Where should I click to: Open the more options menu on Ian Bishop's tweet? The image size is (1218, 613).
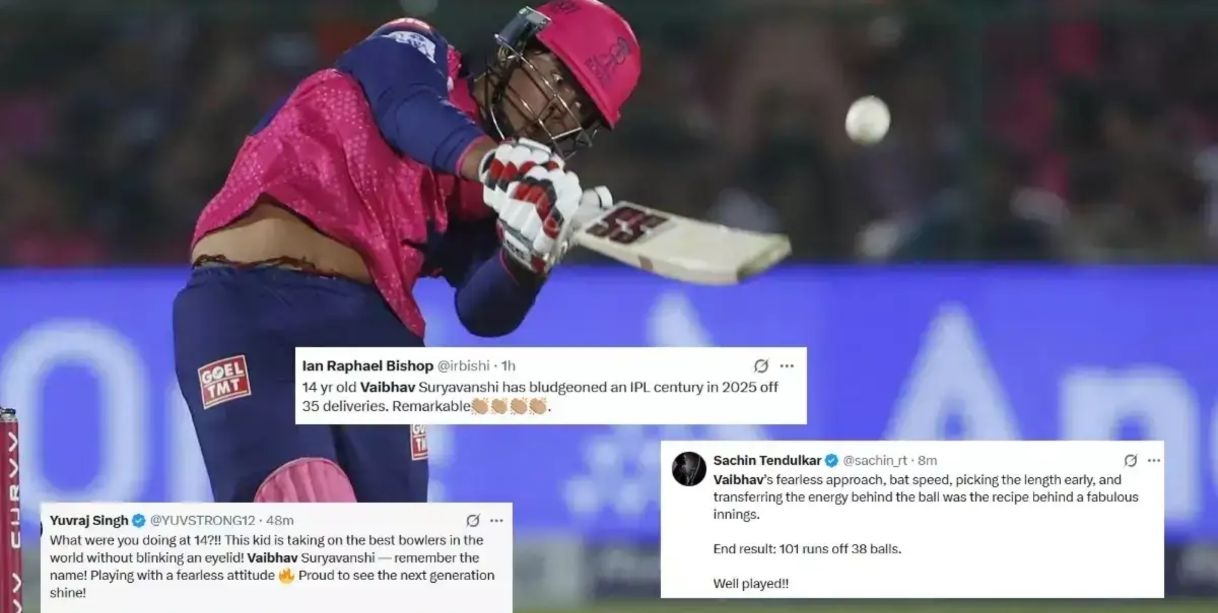(786, 366)
